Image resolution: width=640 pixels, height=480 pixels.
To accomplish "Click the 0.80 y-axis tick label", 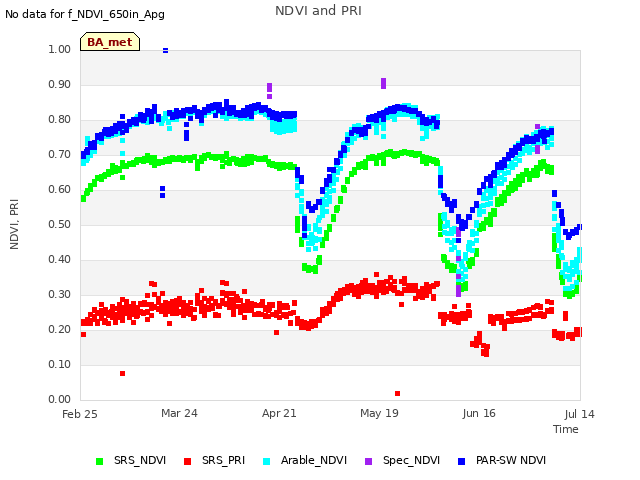I will 60,120.
